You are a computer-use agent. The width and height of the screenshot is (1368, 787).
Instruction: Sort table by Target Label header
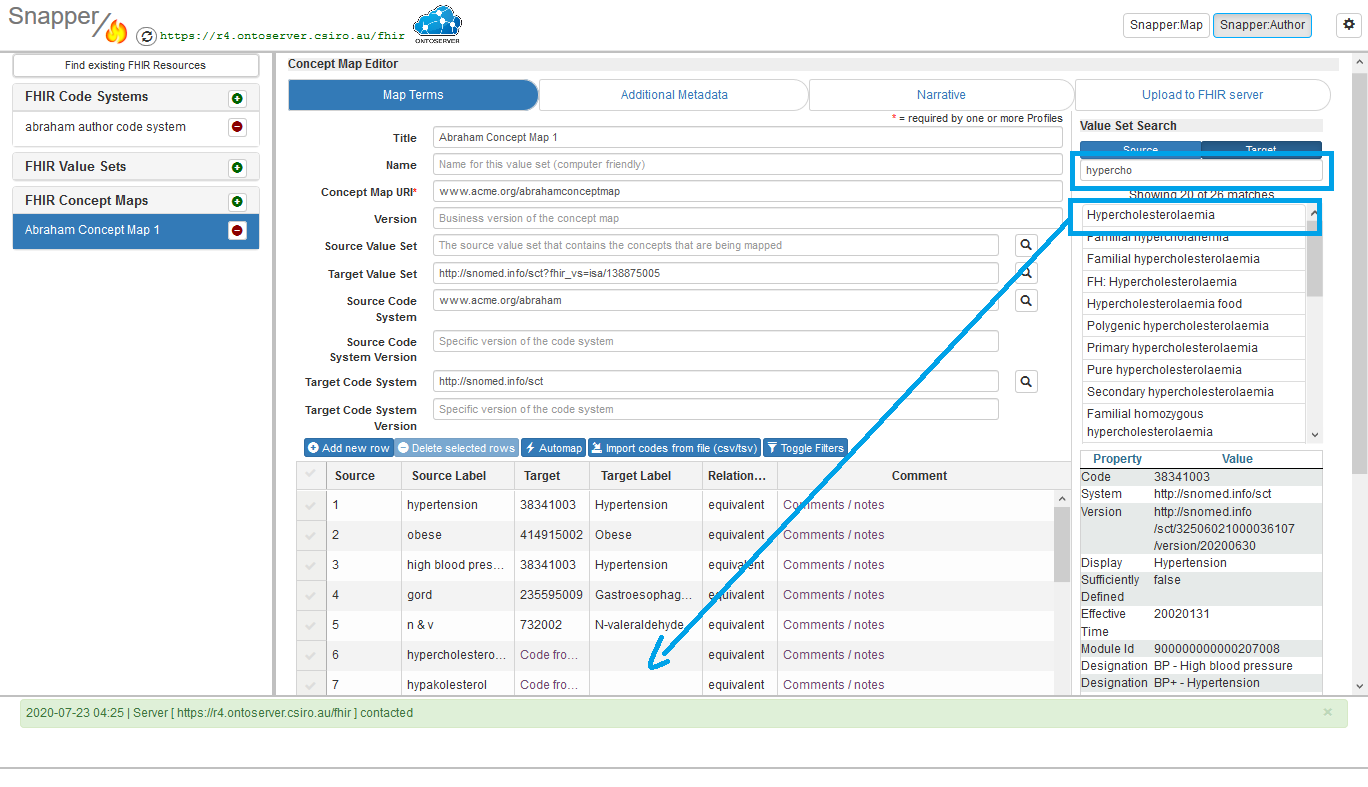[x=646, y=475]
